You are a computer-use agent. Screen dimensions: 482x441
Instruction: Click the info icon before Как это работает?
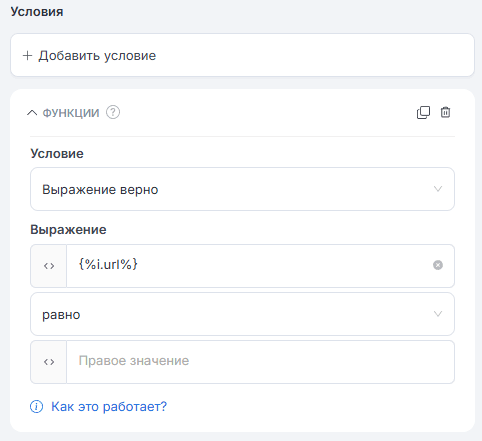coord(37,406)
